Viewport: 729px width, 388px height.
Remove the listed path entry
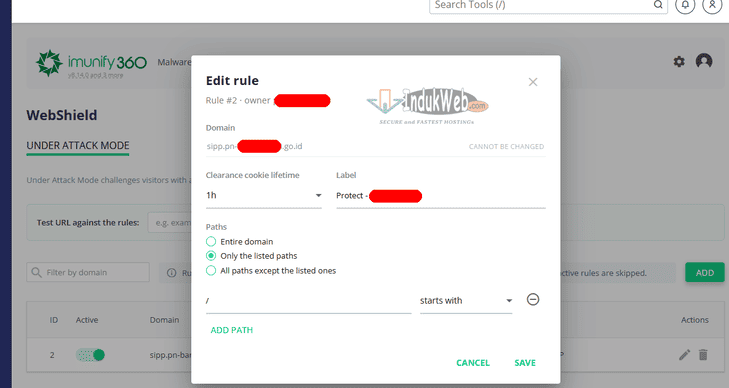click(x=533, y=300)
